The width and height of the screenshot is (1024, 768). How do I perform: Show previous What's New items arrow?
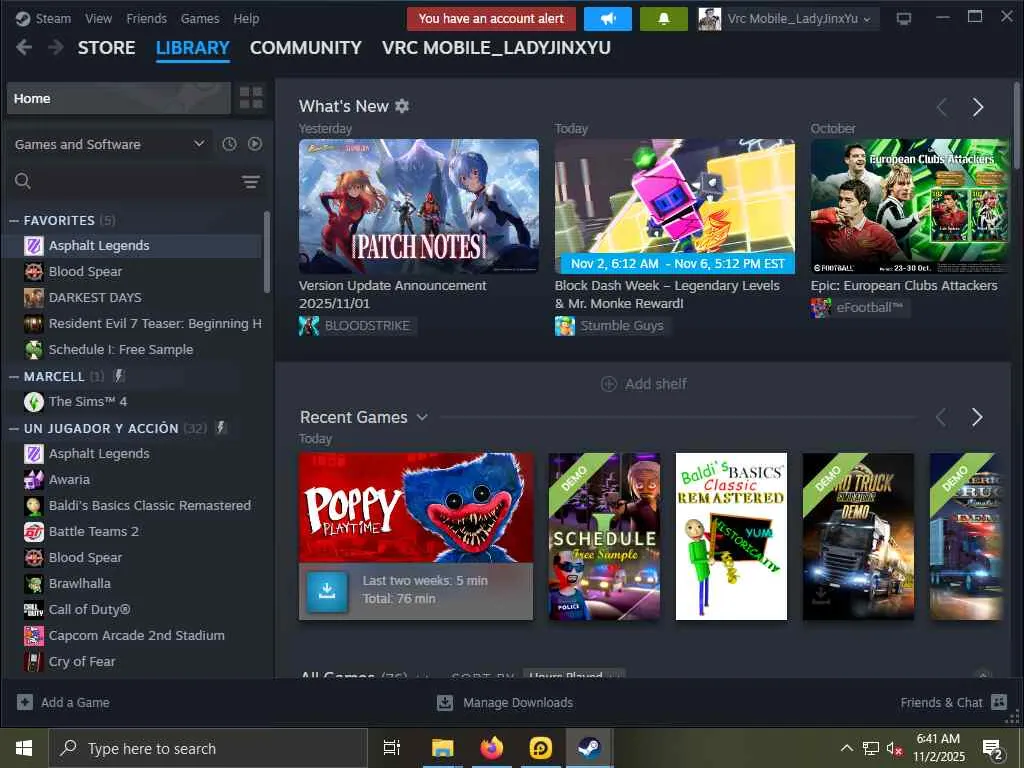pyautogui.click(x=942, y=107)
